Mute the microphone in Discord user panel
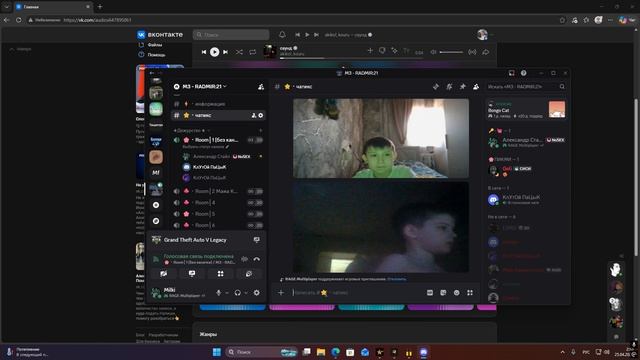 [219, 293]
